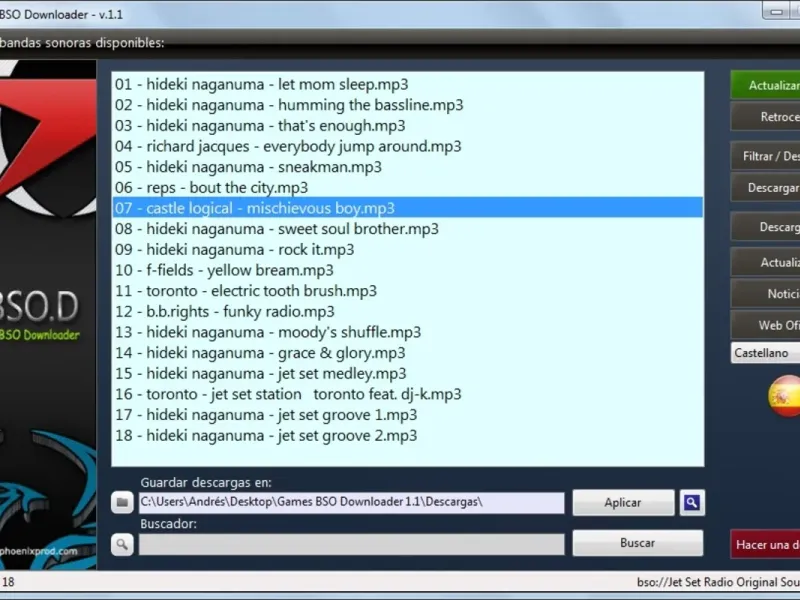Select track 03 that's enough.mp3
This screenshot has height=600, width=800.
coord(407,126)
